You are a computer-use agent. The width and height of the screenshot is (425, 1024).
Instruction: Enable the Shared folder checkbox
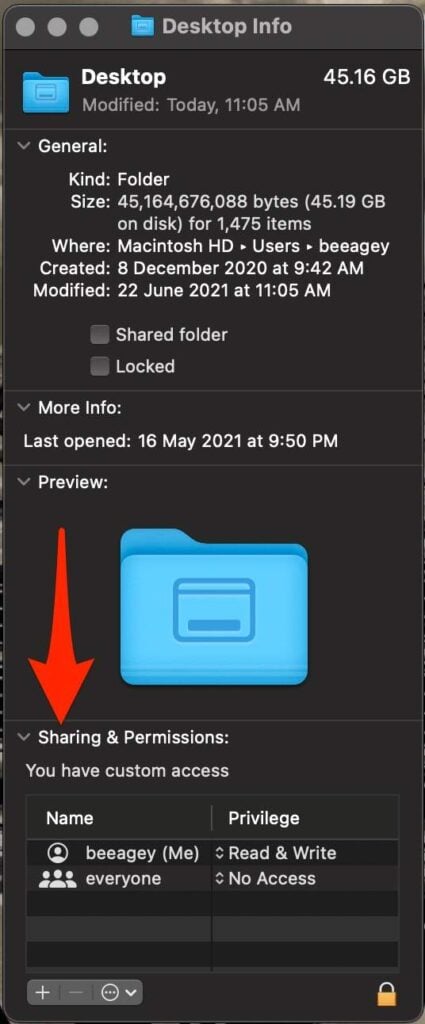tap(99, 335)
